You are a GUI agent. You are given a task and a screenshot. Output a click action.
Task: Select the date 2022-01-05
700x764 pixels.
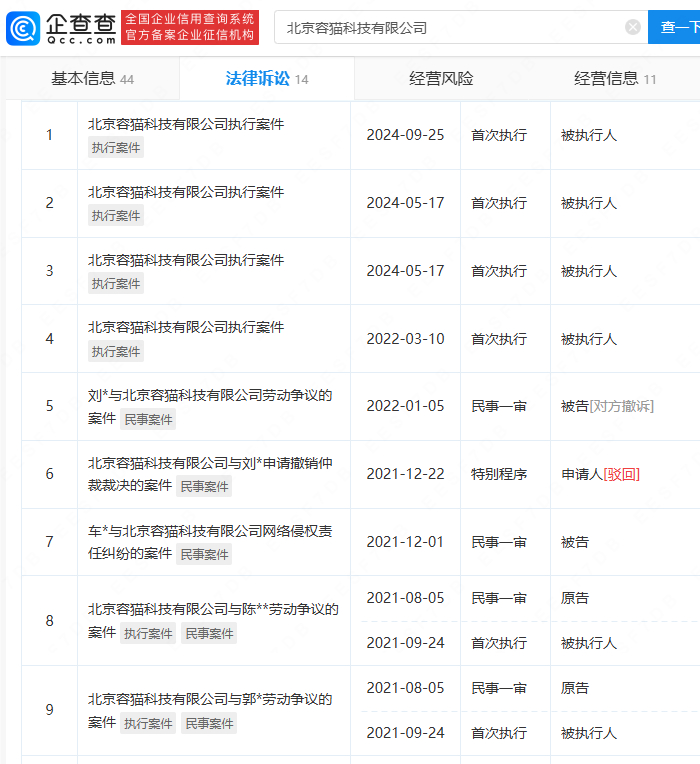[x=405, y=406]
